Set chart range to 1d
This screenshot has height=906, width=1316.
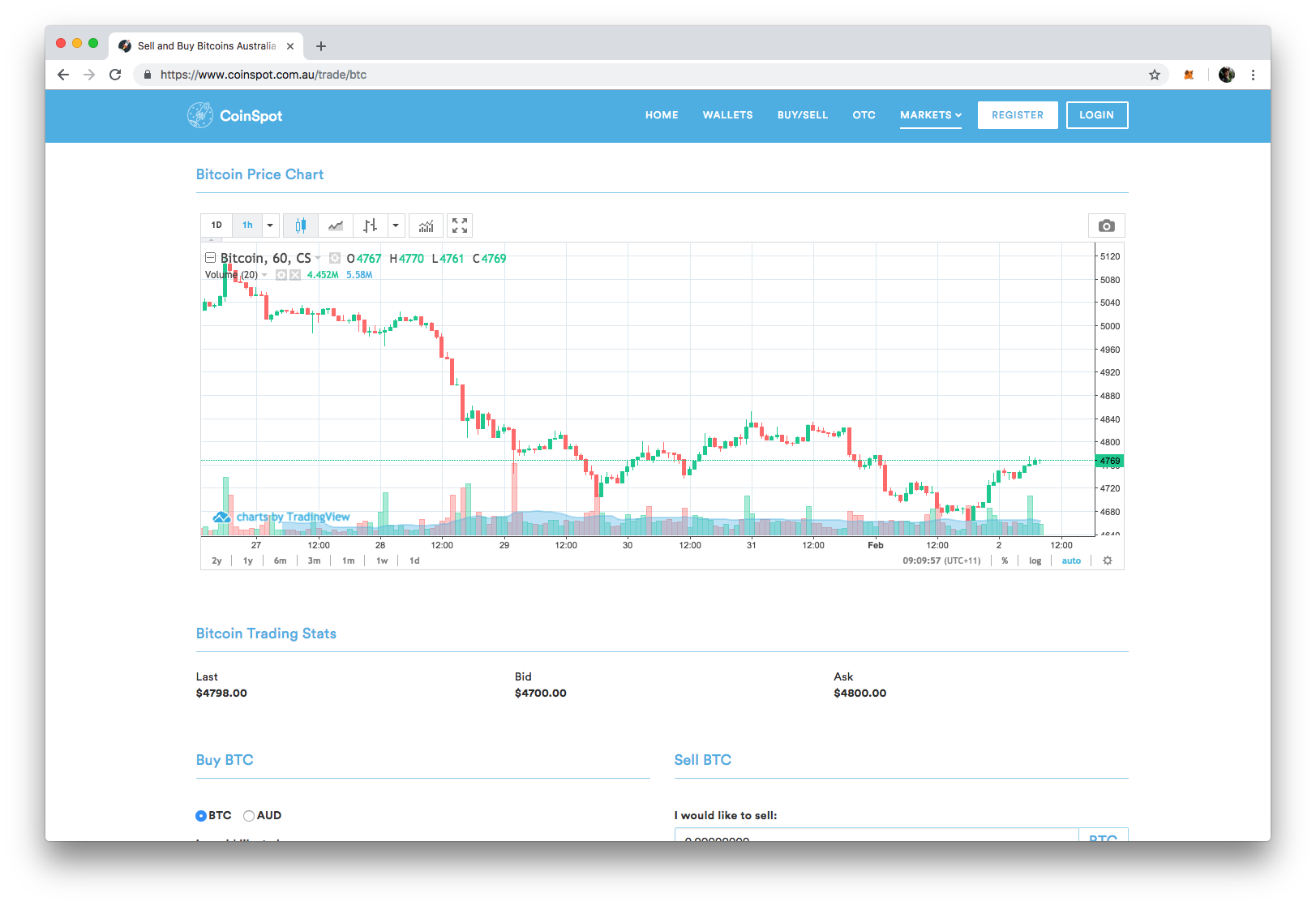(414, 560)
